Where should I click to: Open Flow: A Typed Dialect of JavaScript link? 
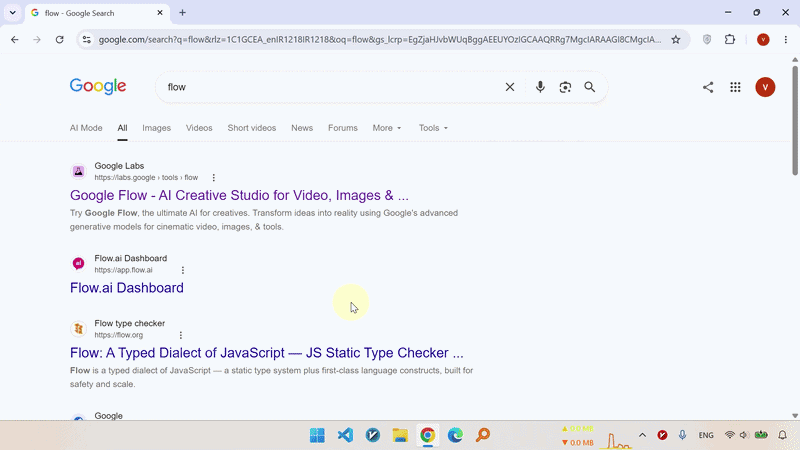(267, 353)
